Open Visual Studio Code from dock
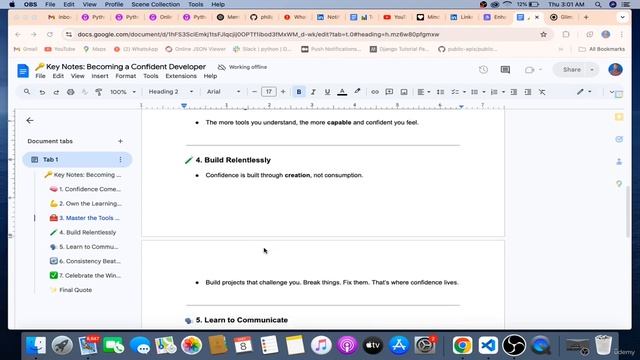This screenshot has height=360, width=640. click(x=488, y=345)
